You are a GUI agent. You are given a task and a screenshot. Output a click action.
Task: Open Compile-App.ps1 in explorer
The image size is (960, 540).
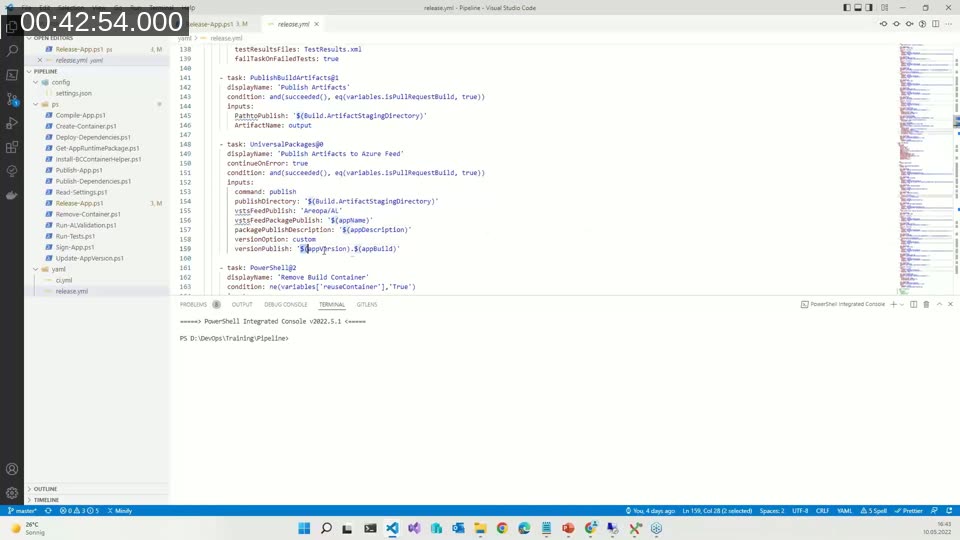click(80, 115)
